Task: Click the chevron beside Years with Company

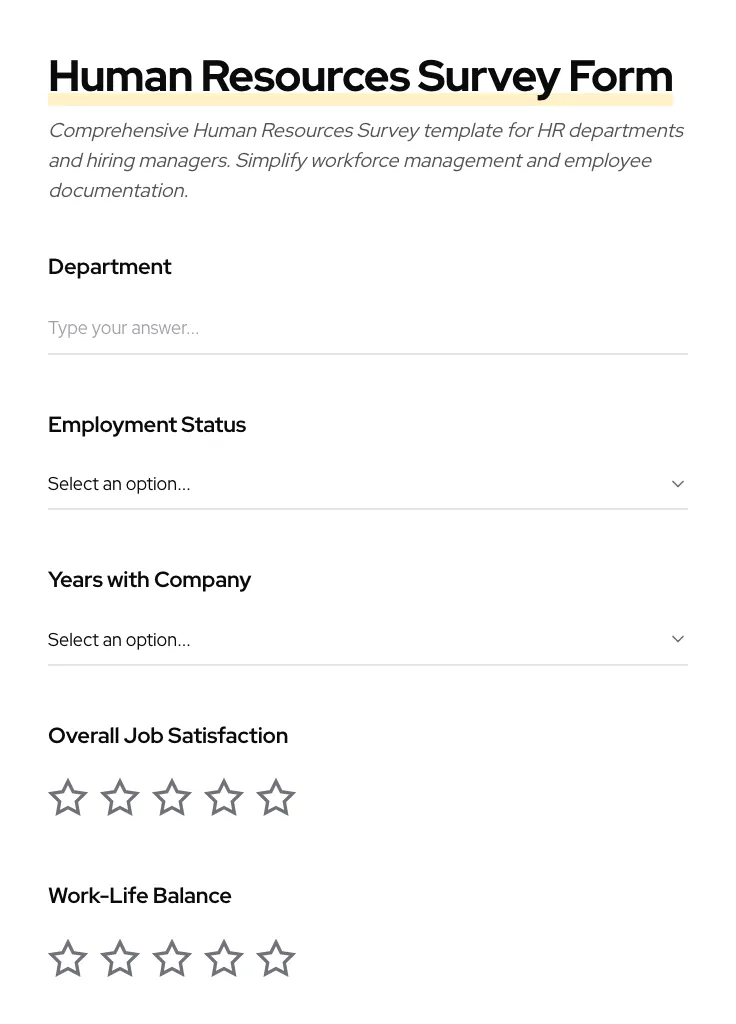Action: pyautogui.click(x=678, y=639)
